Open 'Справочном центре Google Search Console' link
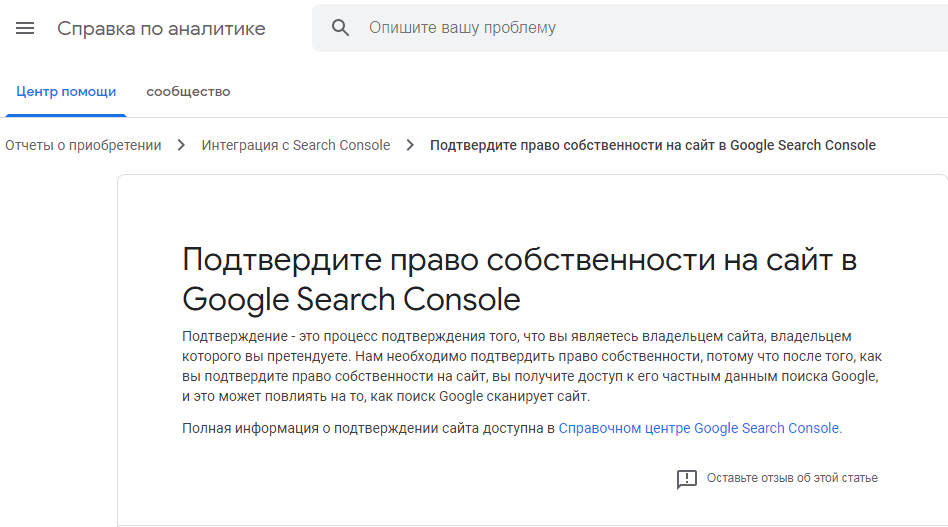The width and height of the screenshot is (948, 527). [x=700, y=428]
